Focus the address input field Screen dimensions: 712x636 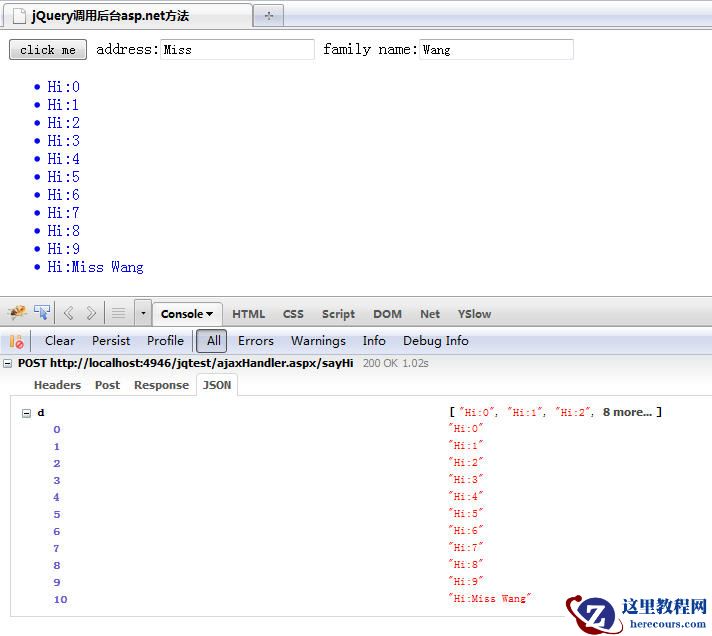click(237, 49)
